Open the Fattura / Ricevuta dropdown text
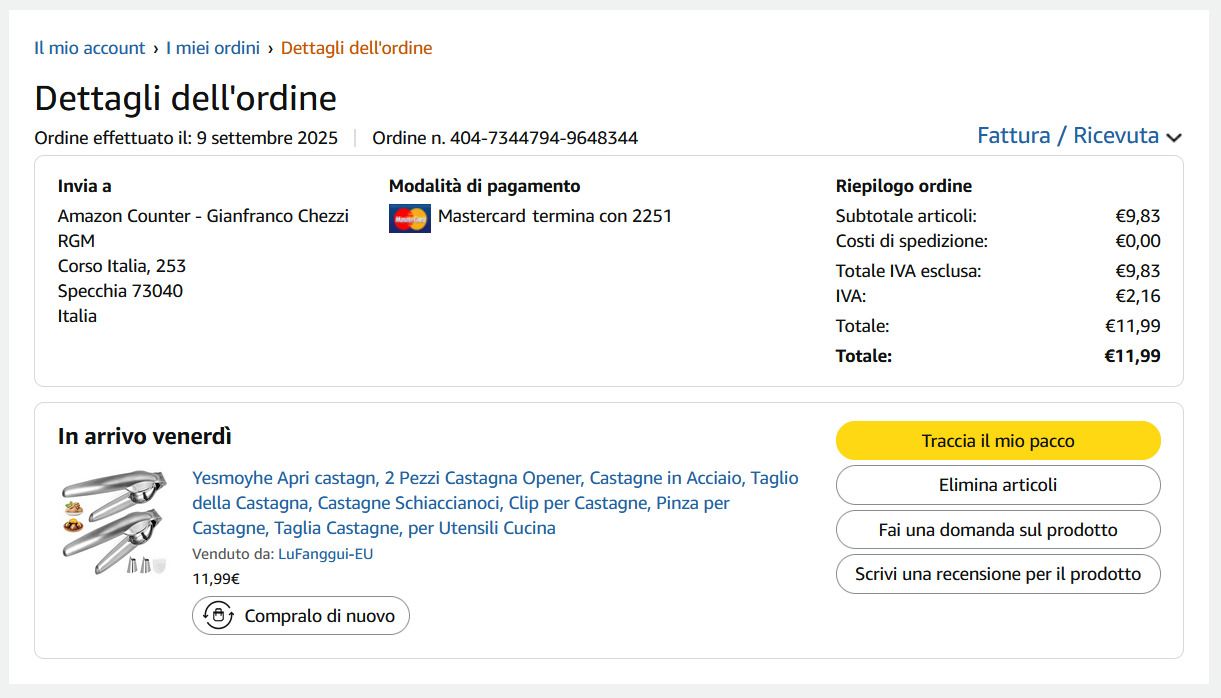 [x=1067, y=136]
